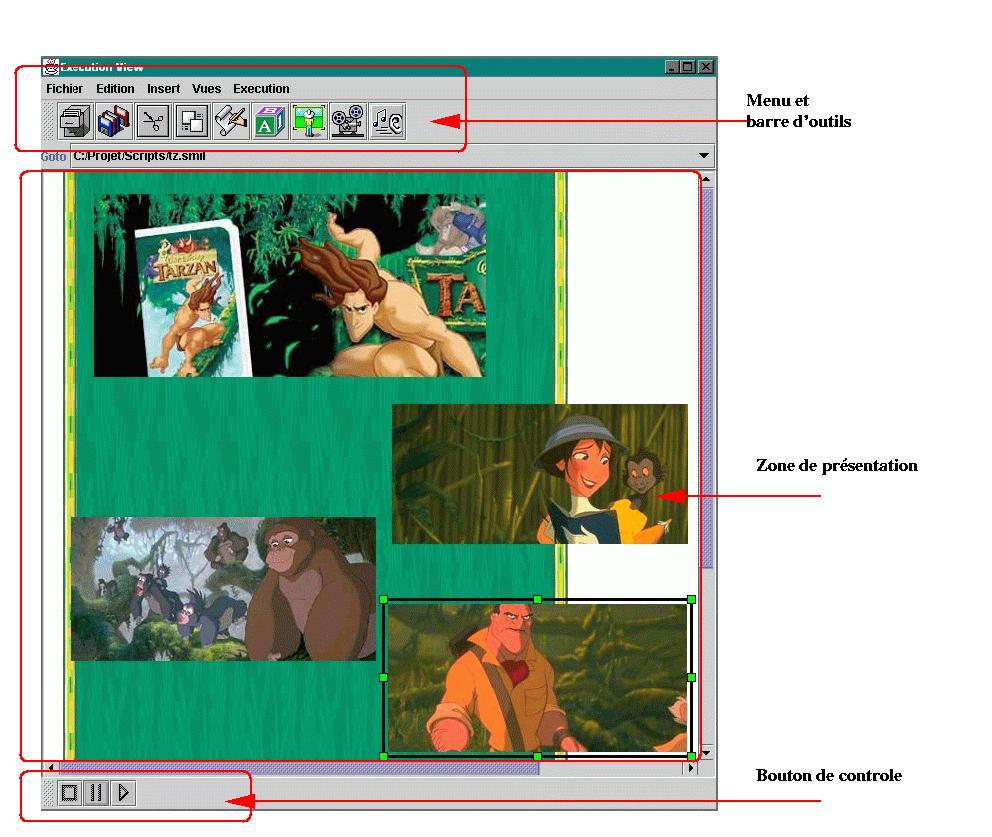Click right-middle resize handle of selected image

691,678
